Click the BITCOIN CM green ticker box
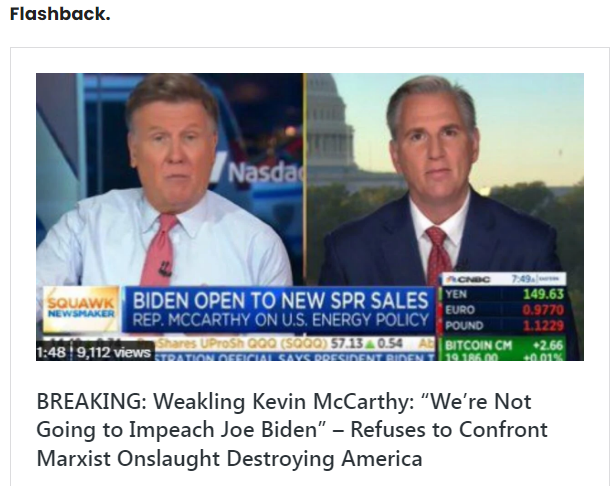 click(x=504, y=349)
